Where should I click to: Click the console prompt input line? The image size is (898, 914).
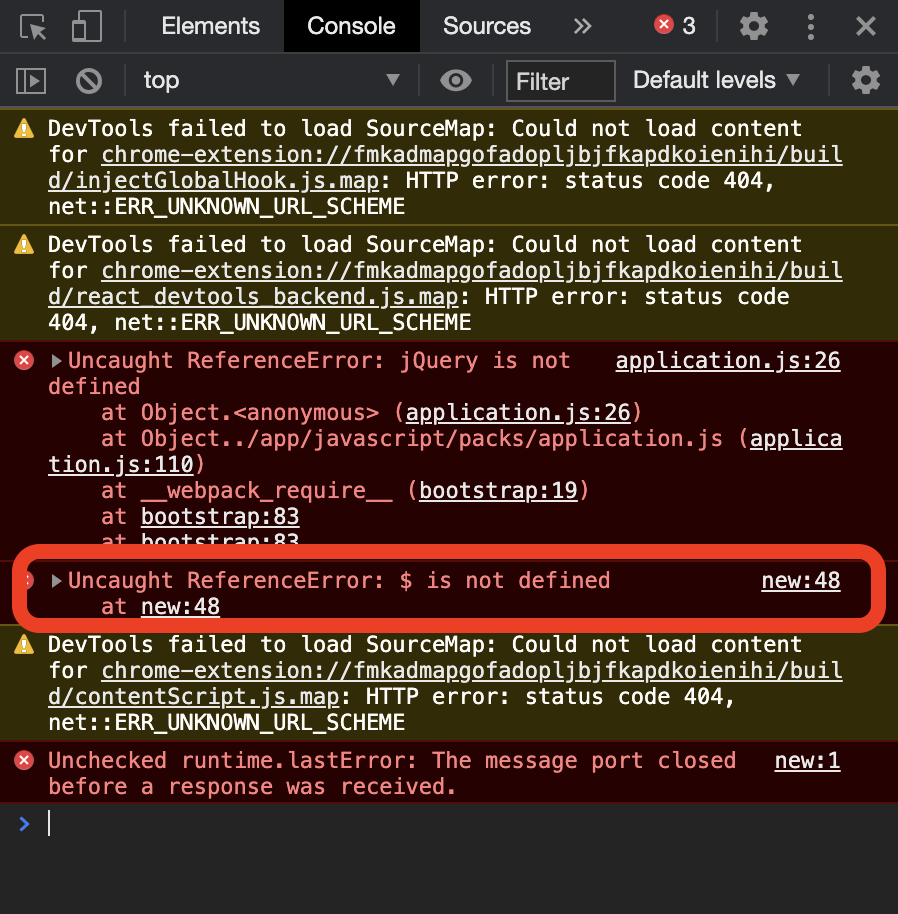coord(449,824)
